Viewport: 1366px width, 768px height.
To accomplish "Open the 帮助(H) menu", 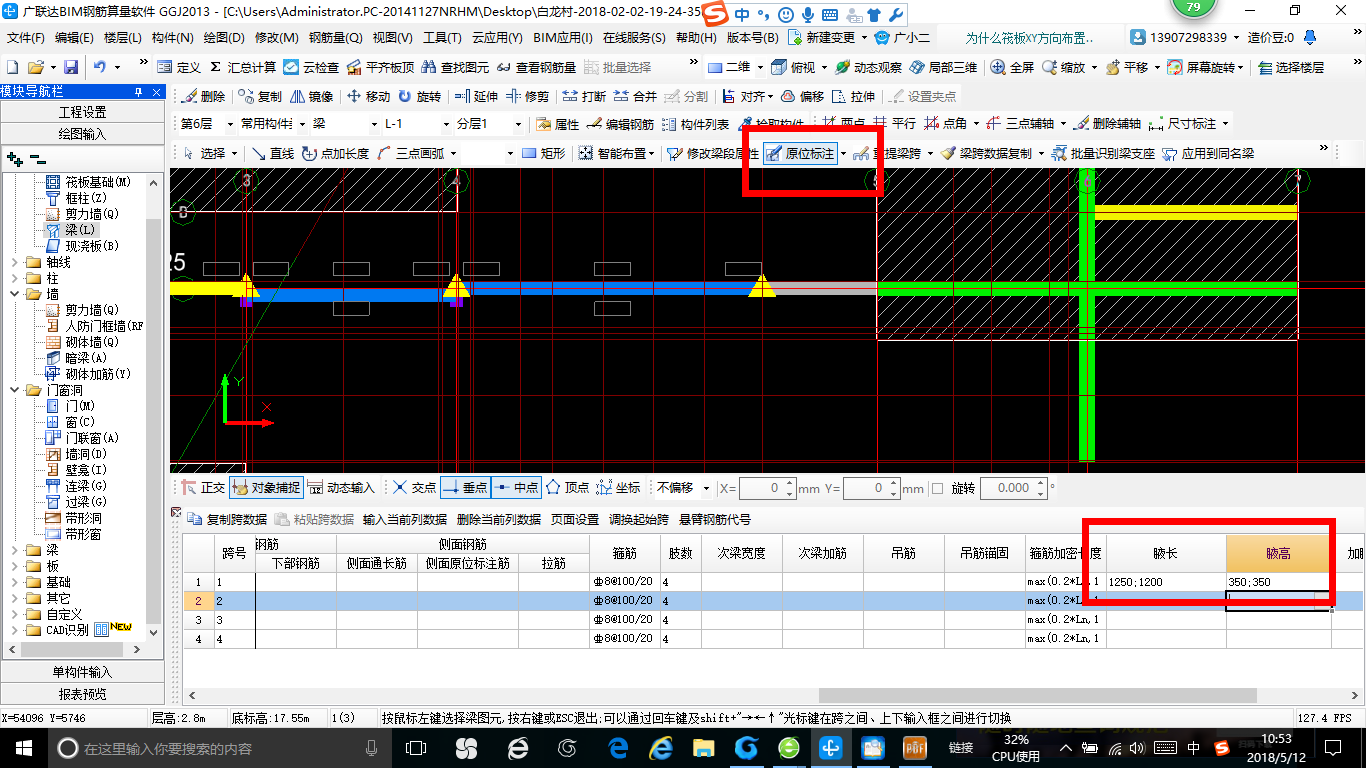I will (697, 38).
